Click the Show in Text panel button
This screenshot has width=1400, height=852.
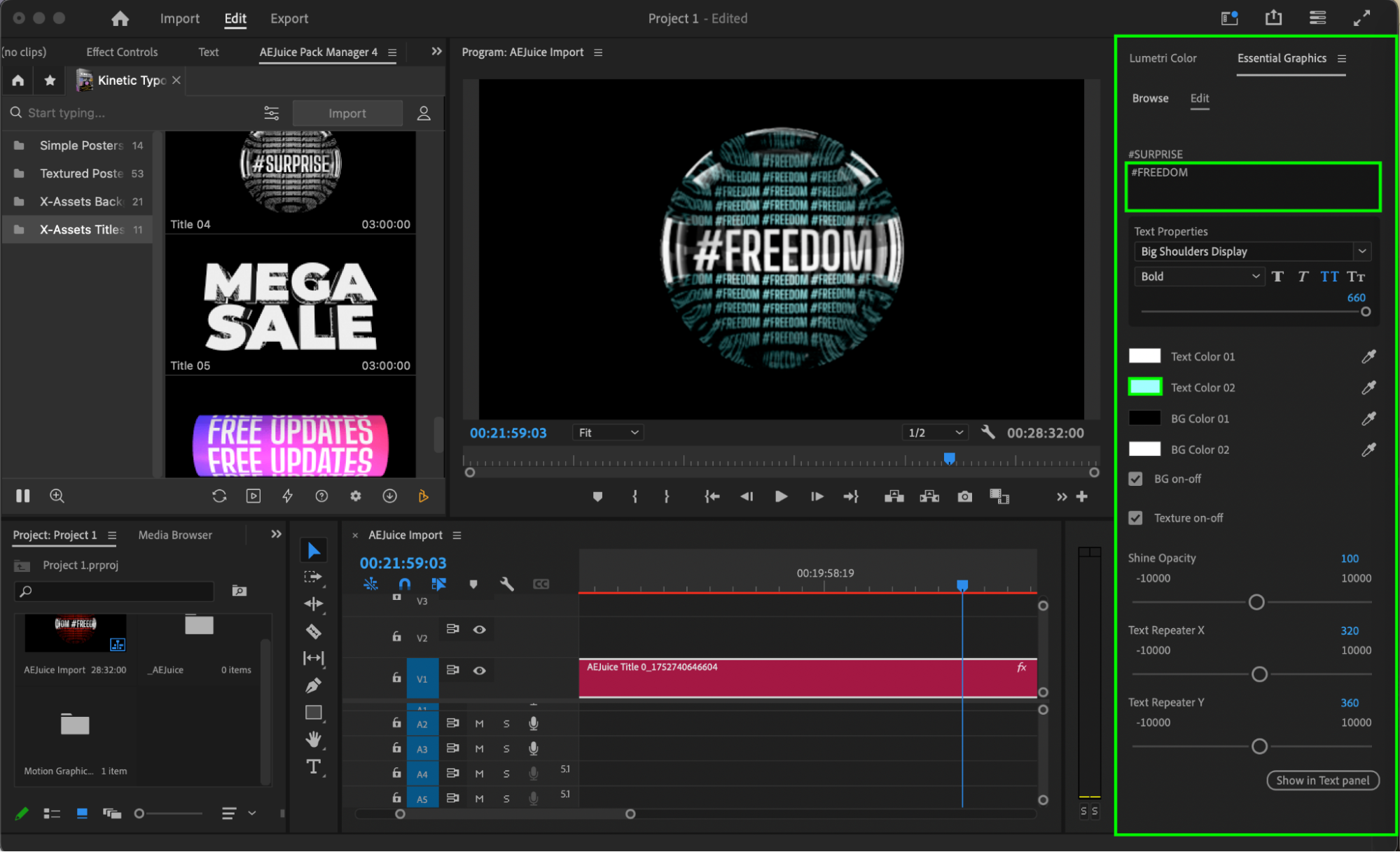(1322, 780)
